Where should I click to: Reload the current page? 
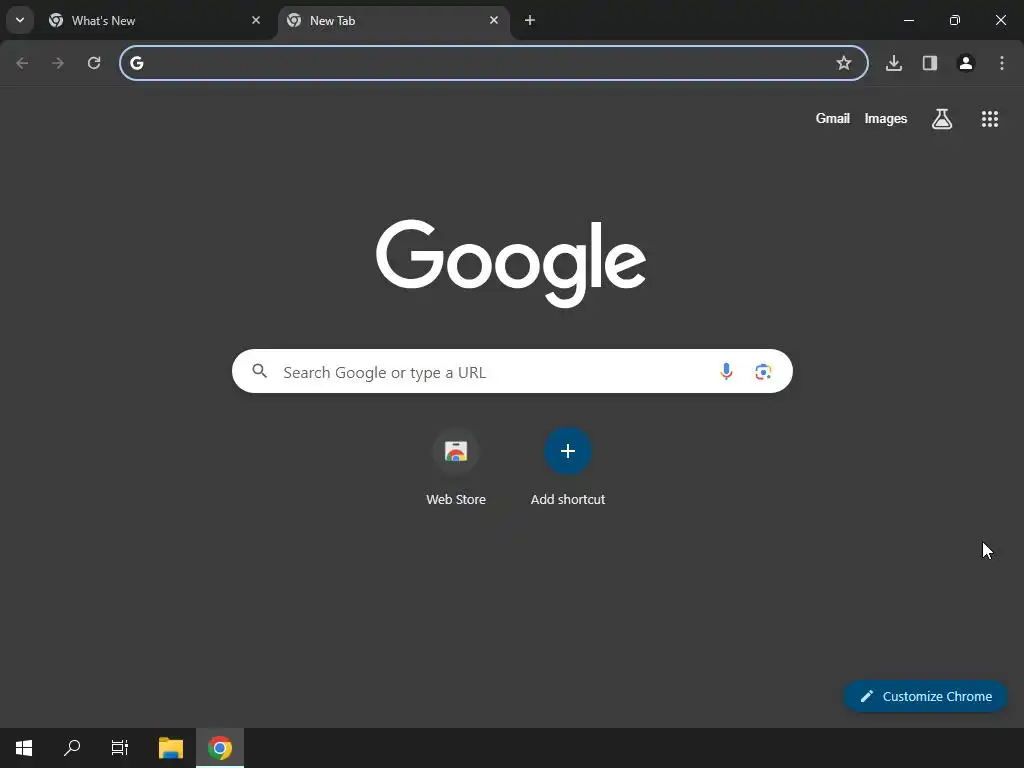(x=94, y=63)
